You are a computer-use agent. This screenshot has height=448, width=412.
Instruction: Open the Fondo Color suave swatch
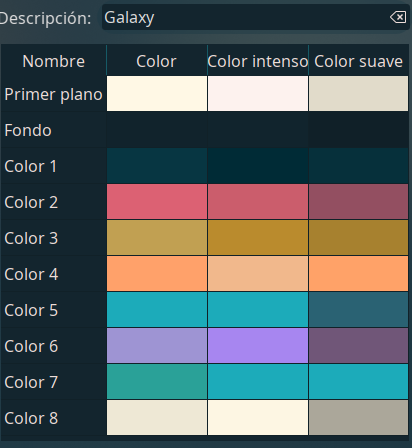tap(359, 130)
